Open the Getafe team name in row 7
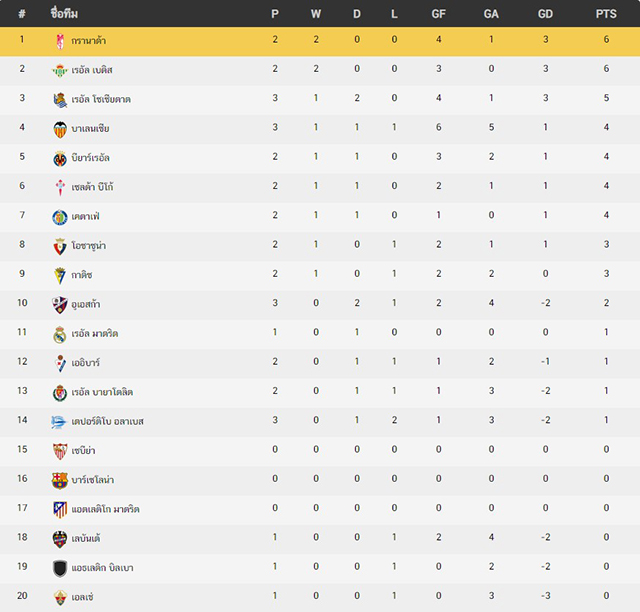The image size is (640, 612). (x=85, y=216)
